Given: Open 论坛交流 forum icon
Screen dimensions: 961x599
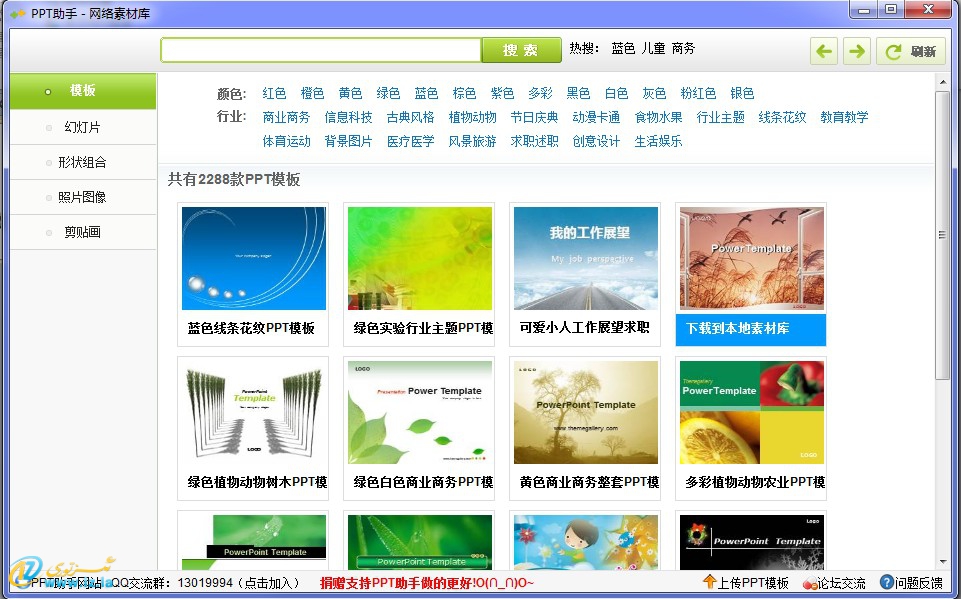Looking at the screenshot, I should point(810,583).
